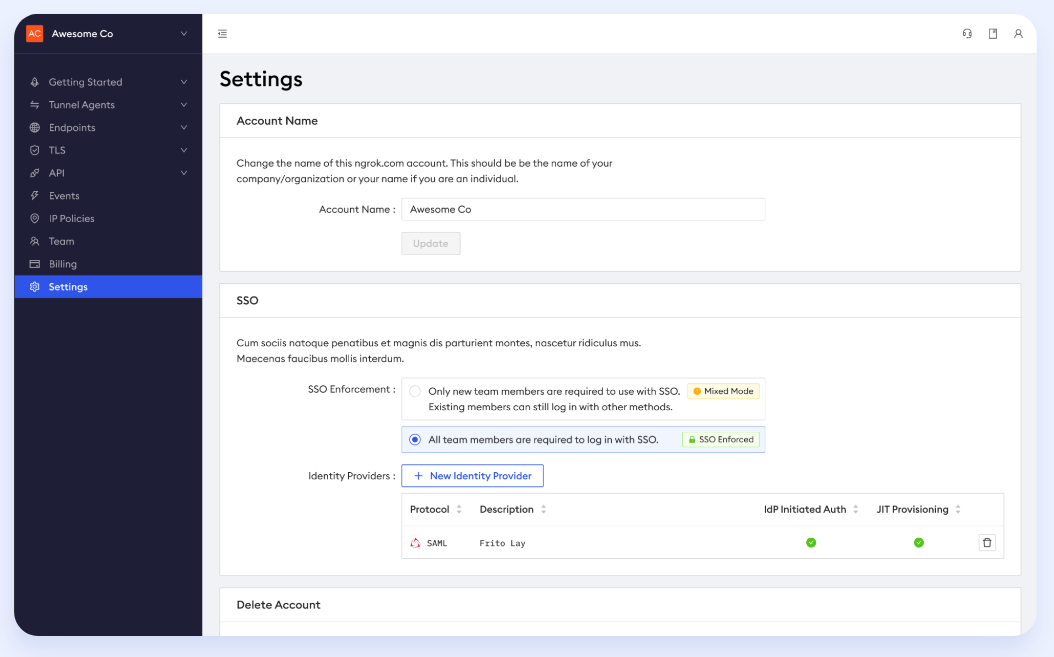Click the Getting Started rocket icon
The image size is (1054, 657).
click(35, 82)
